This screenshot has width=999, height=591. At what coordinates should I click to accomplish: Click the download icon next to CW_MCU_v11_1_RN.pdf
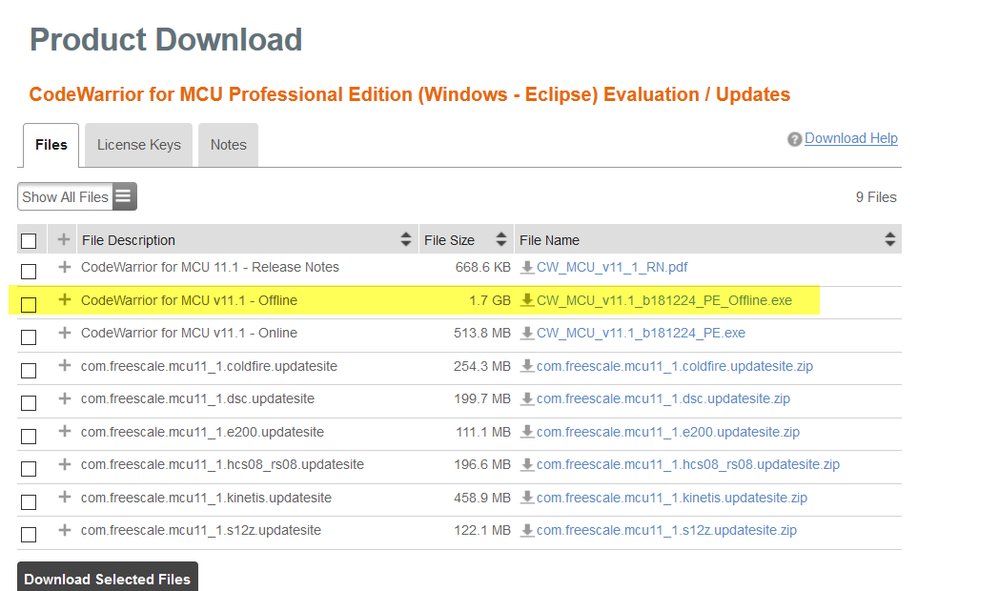[x=527, y=267]
